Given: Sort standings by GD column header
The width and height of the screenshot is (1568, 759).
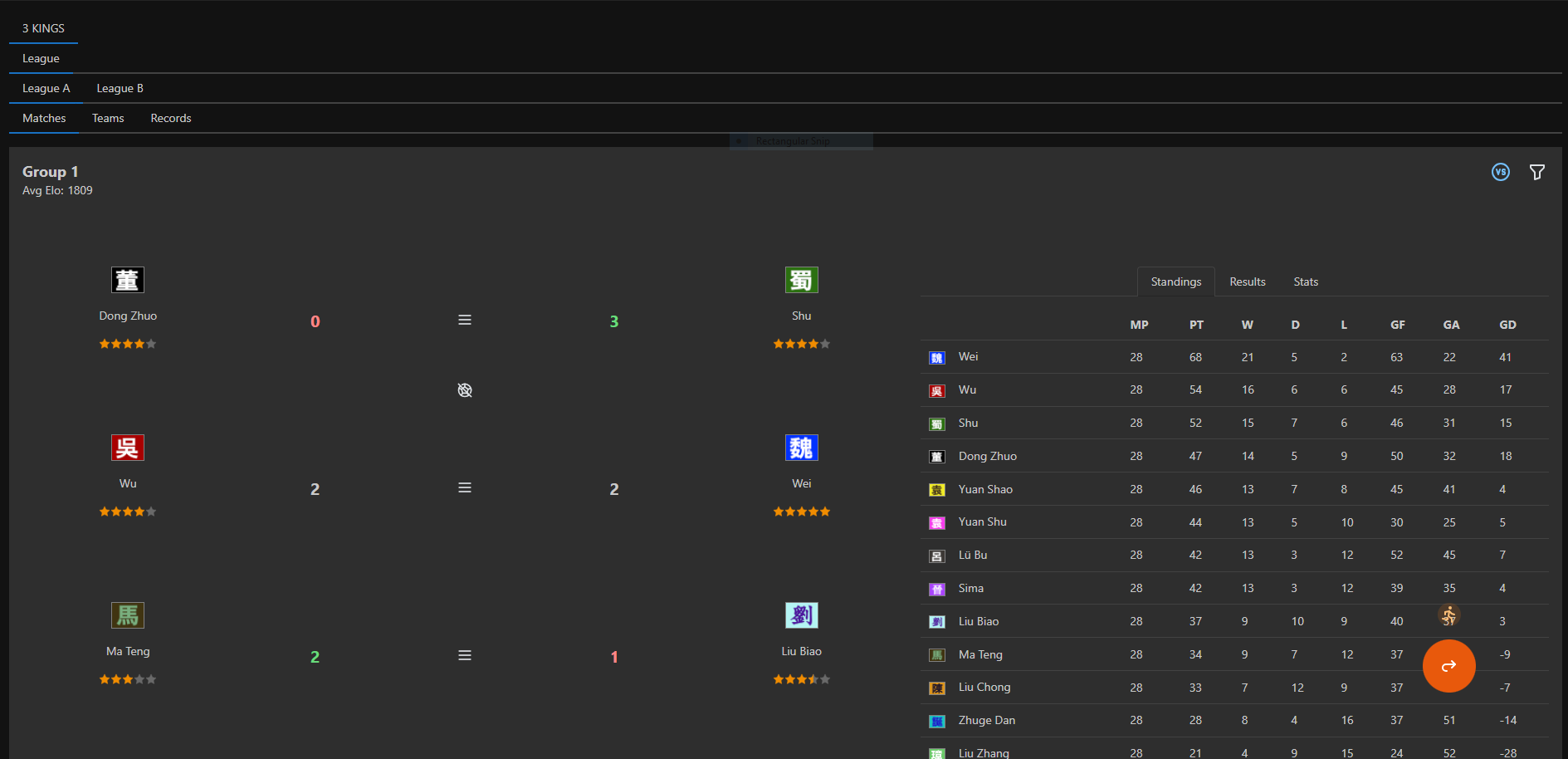Looking at the screenshot, I should click(1507, 325).
